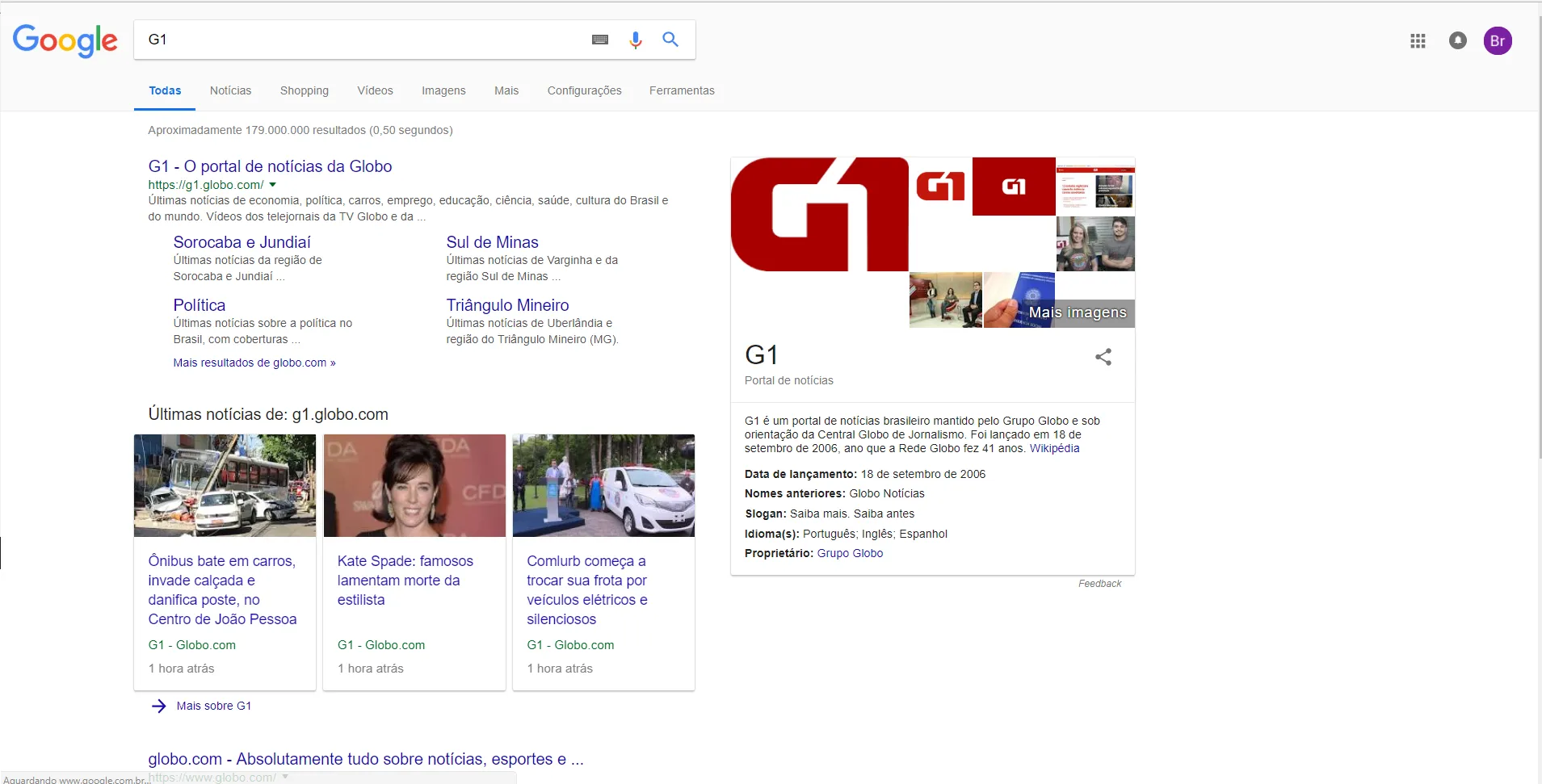Open the purple Br account avatar
1542x784 pixels.
point(1498,40)
